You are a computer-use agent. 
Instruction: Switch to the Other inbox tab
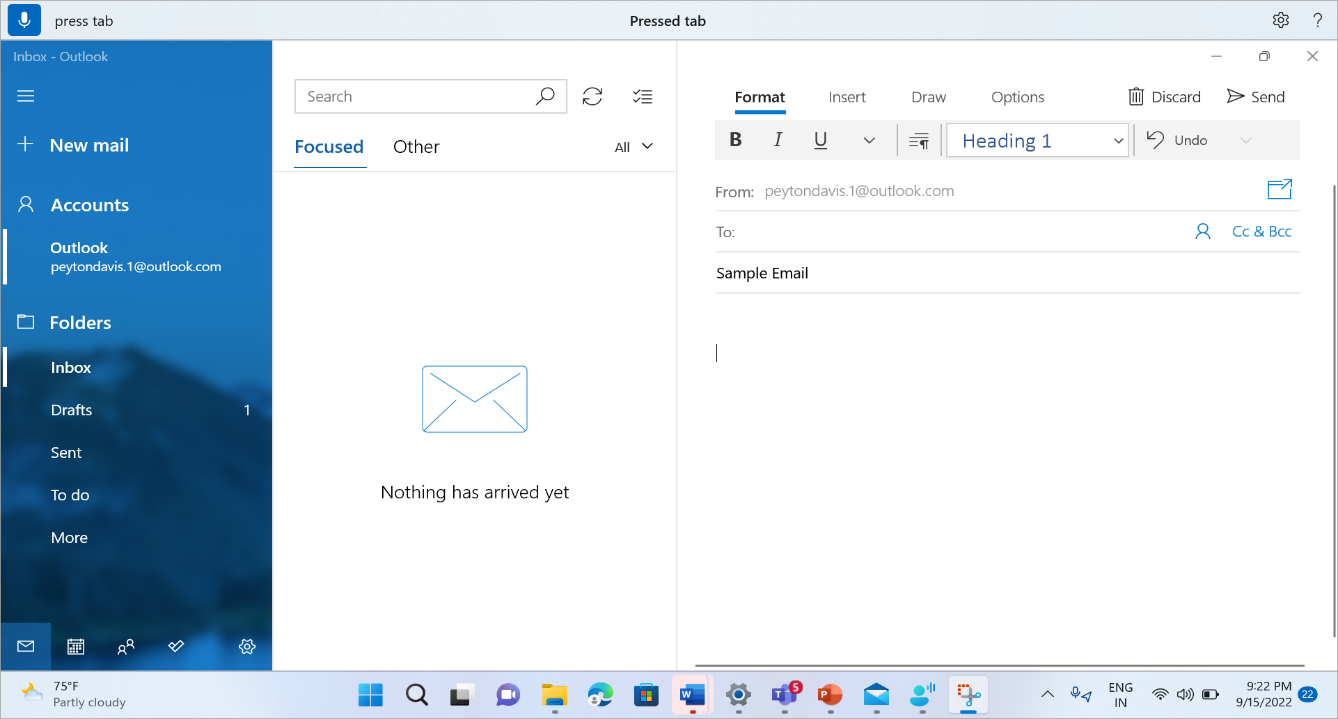tap(416, 146)
